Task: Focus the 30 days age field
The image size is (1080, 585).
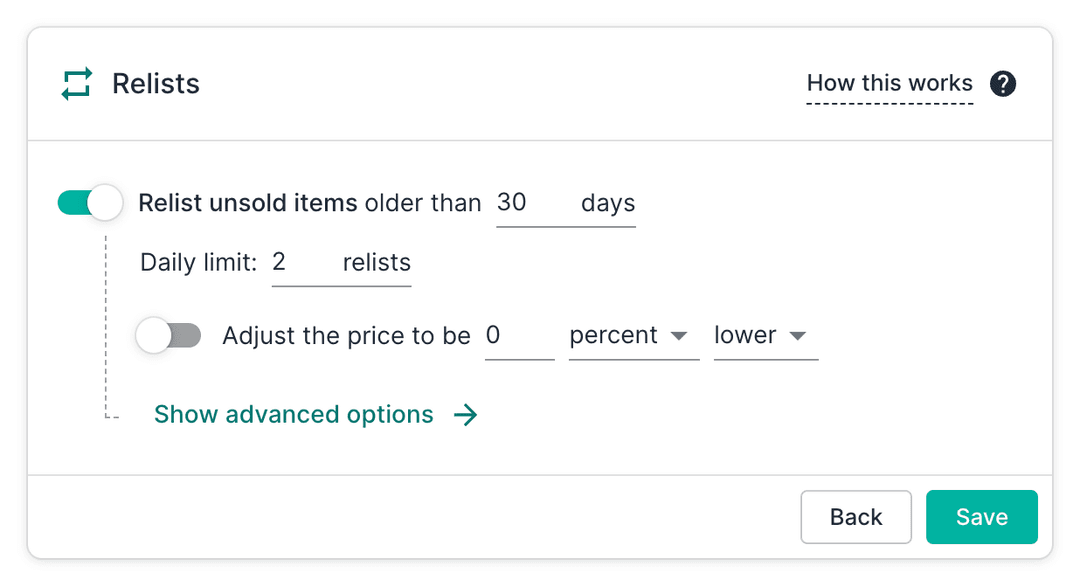Action: tap(565, 205)
